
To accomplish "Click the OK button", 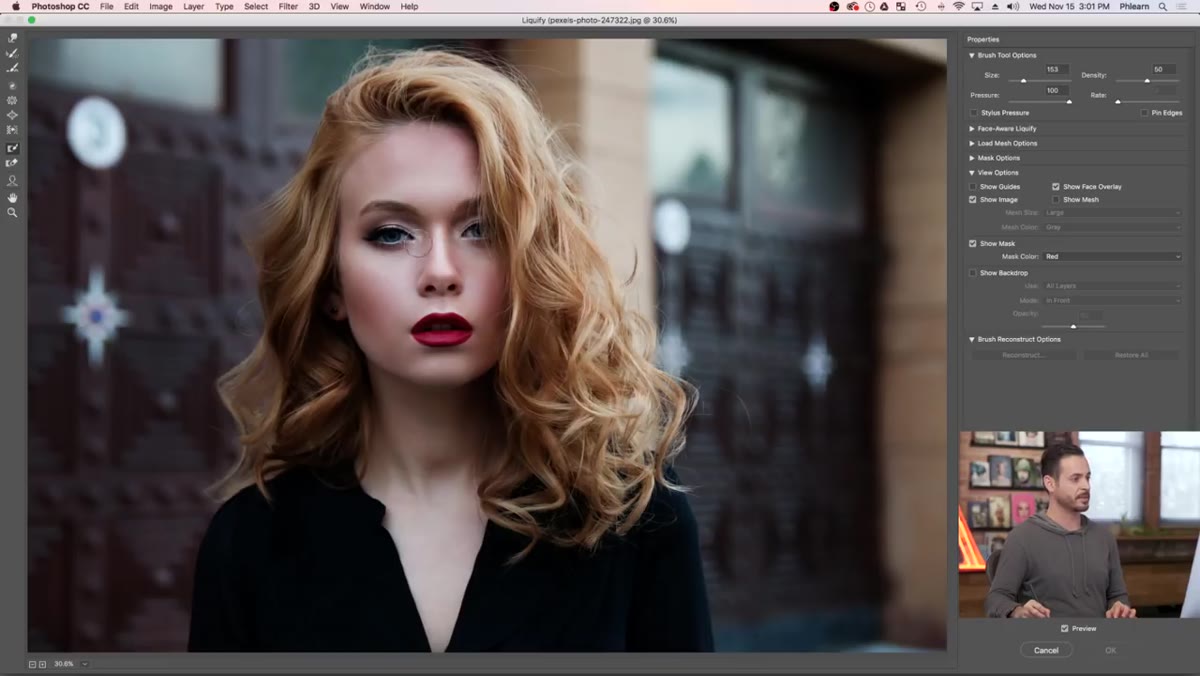I will tap(1110, 650).
